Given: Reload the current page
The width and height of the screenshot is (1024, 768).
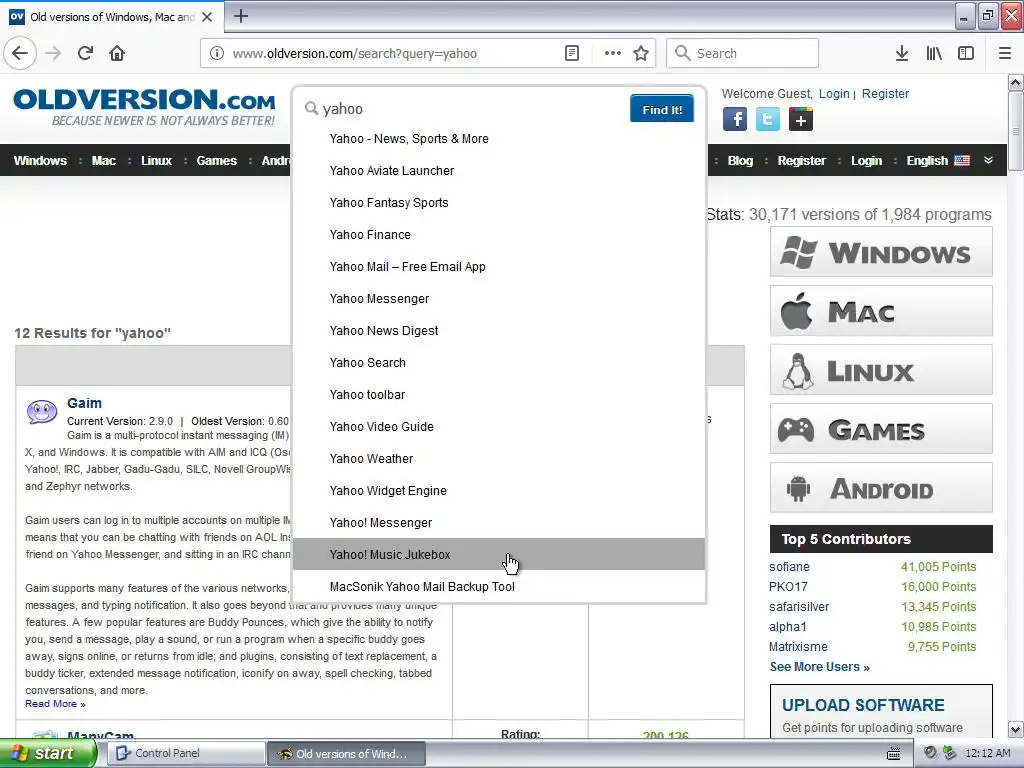Looking at the screenshot, I should (x=85, y=53).
